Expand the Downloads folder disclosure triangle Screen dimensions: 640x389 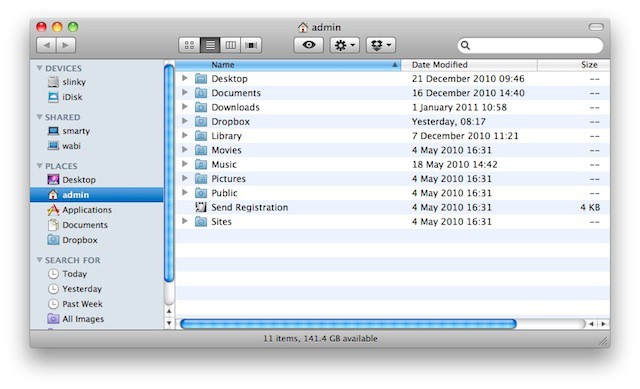185,107
